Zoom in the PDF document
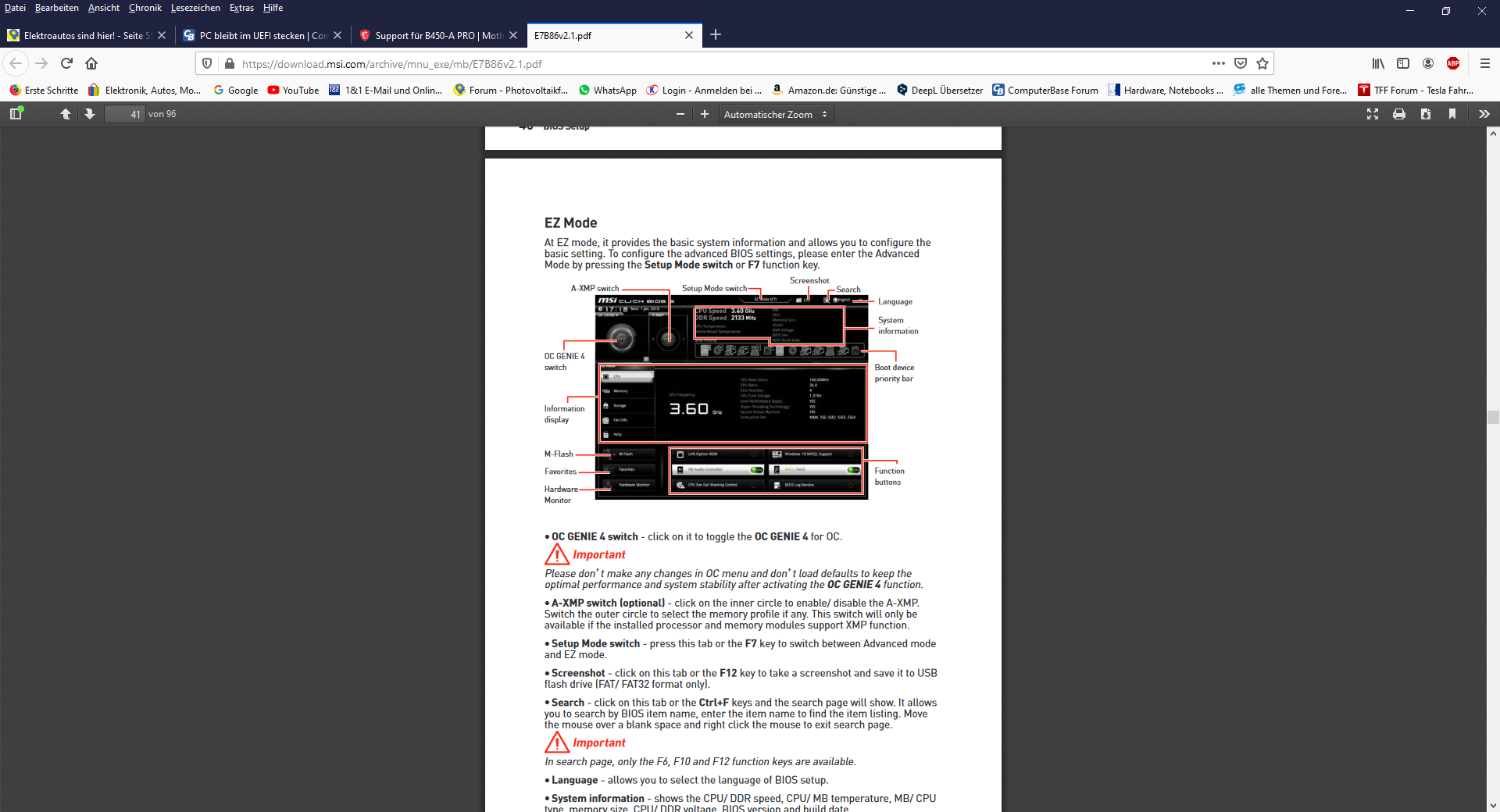This screenshot has width=1500, height=812. [705, 114]
